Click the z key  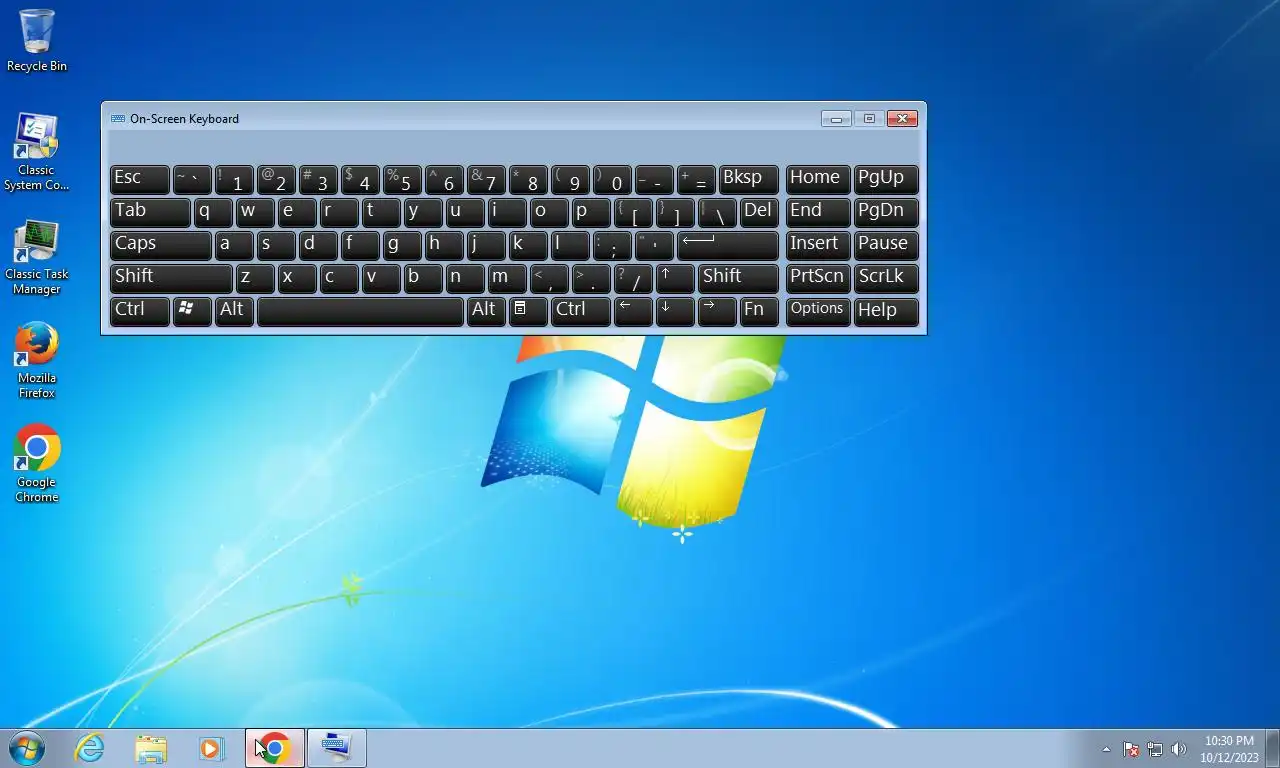(255, 278)
